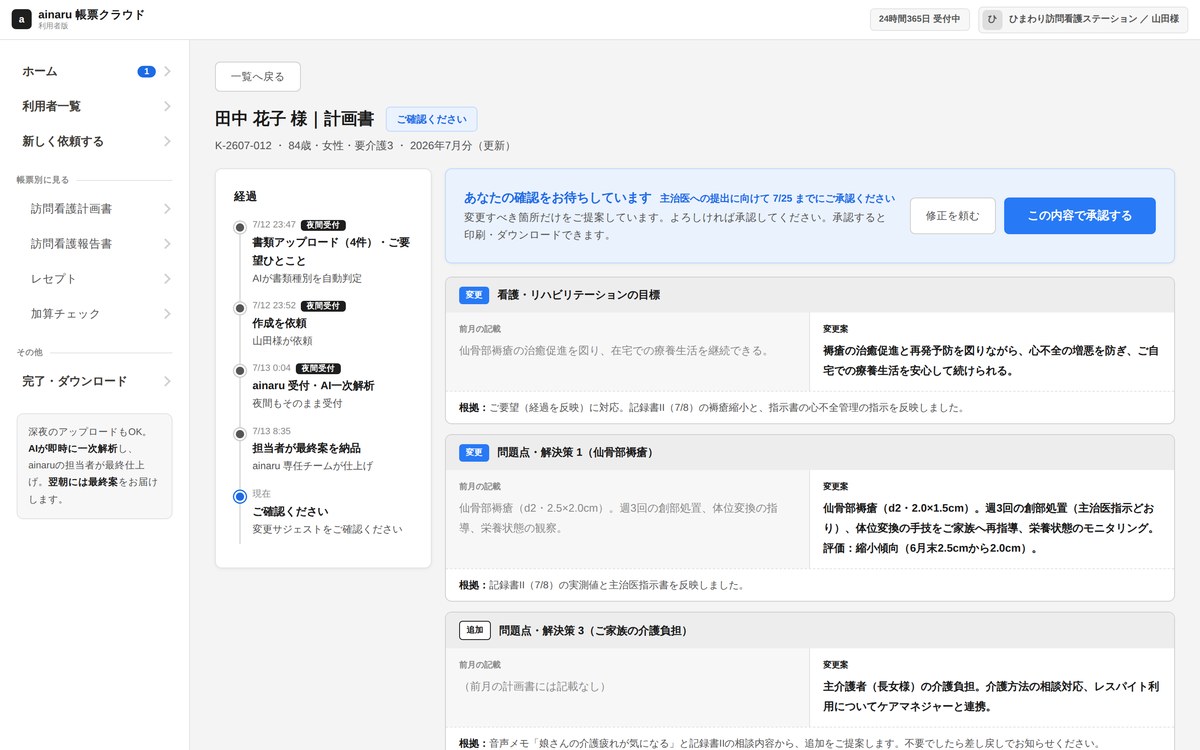Click the 前月の記載 text about 仙骨部褥瘡の治癒促進
Image resolution: width=1200 pixels, height=750 pixels.
616,350
